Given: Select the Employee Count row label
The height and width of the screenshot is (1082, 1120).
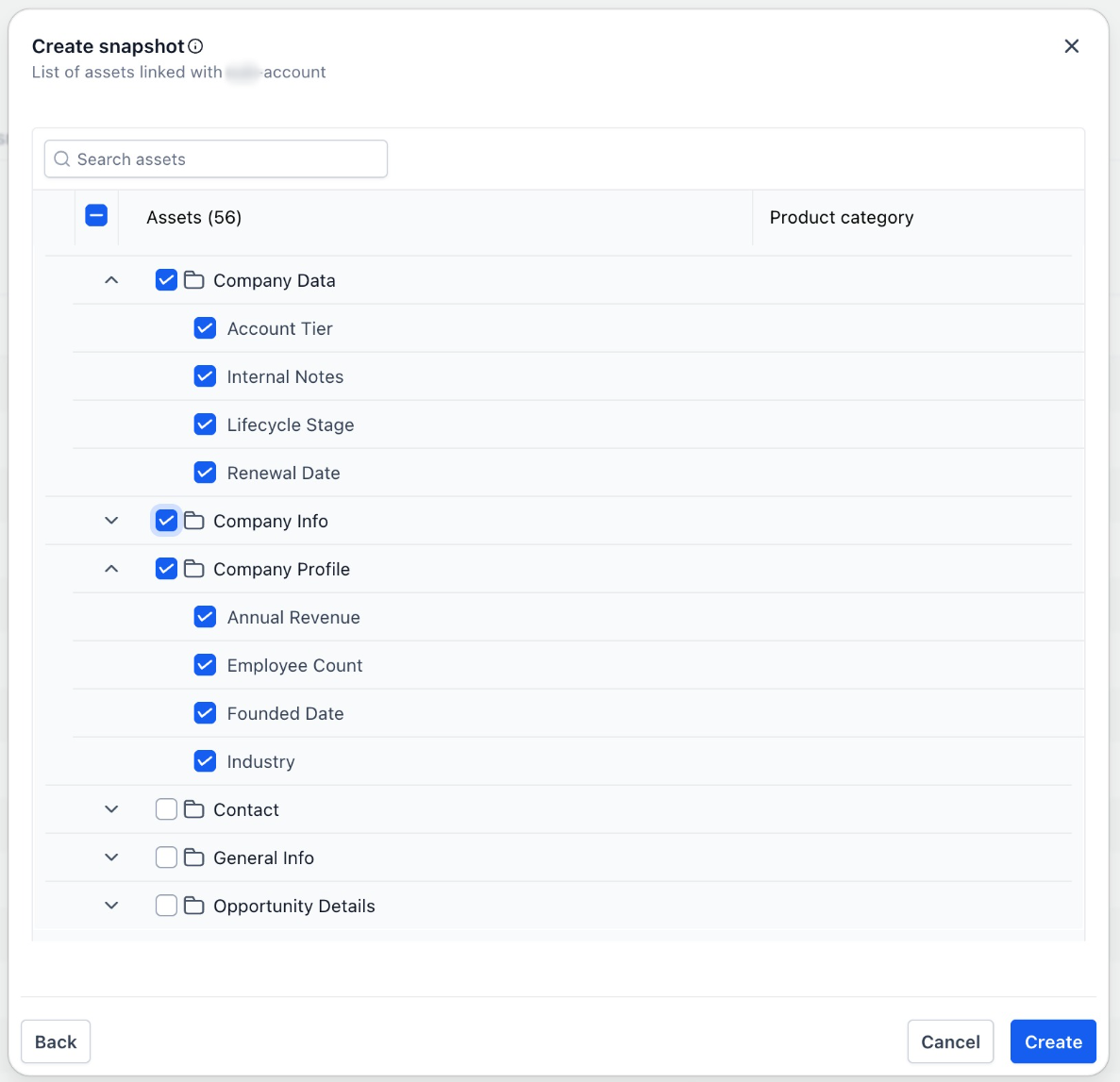Looking at the screenshot, I should 295,666.
